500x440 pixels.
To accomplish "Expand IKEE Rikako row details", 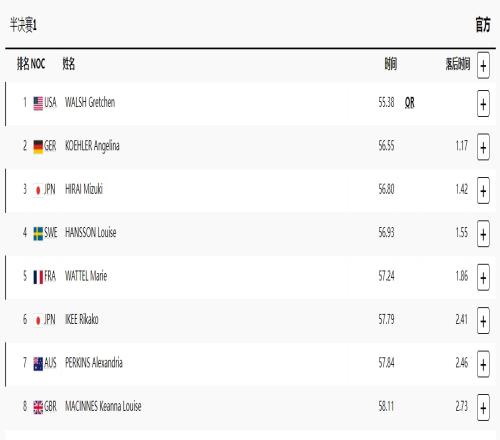I will (x=483, y=321).
